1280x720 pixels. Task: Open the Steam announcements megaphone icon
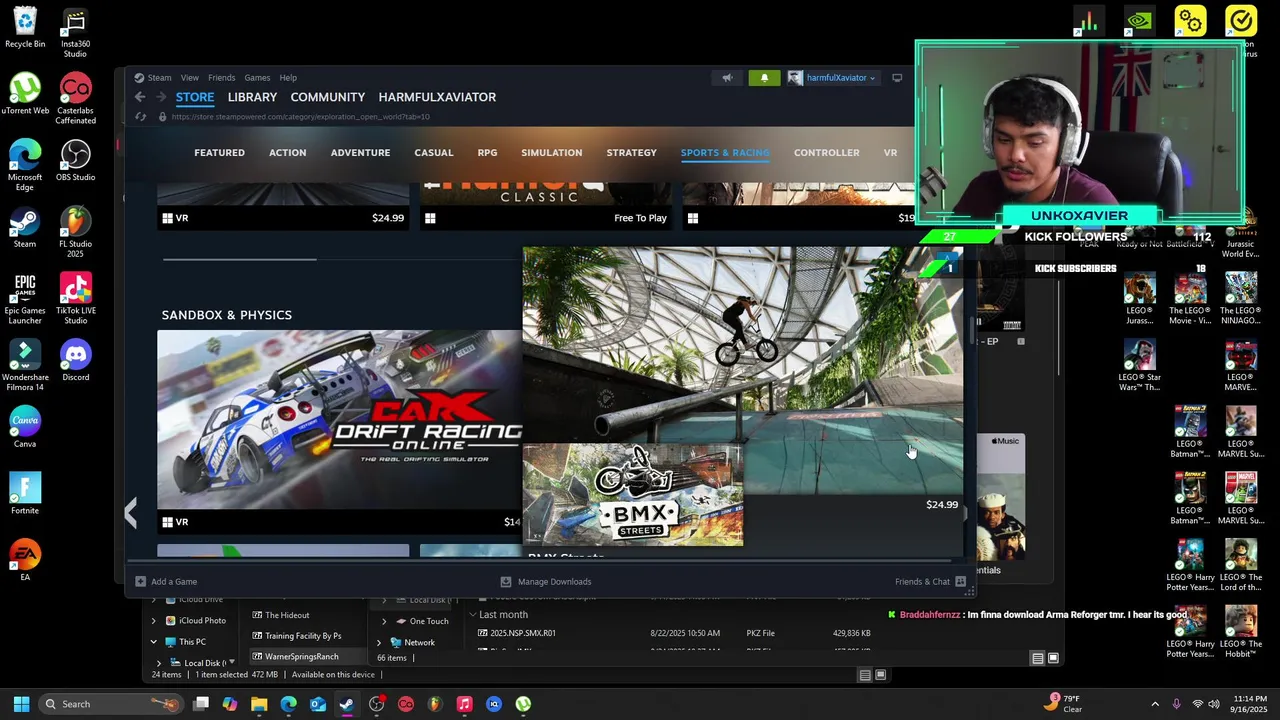point(727,78)
